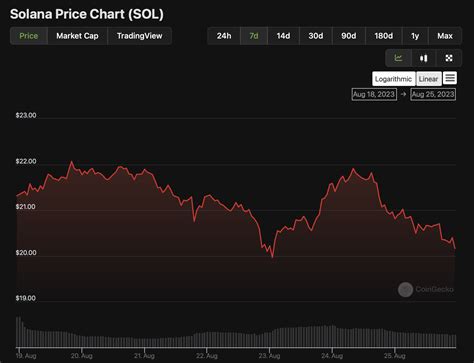Click the 24. Aug date label
The image size is (474, 363).
coord(332,356)
